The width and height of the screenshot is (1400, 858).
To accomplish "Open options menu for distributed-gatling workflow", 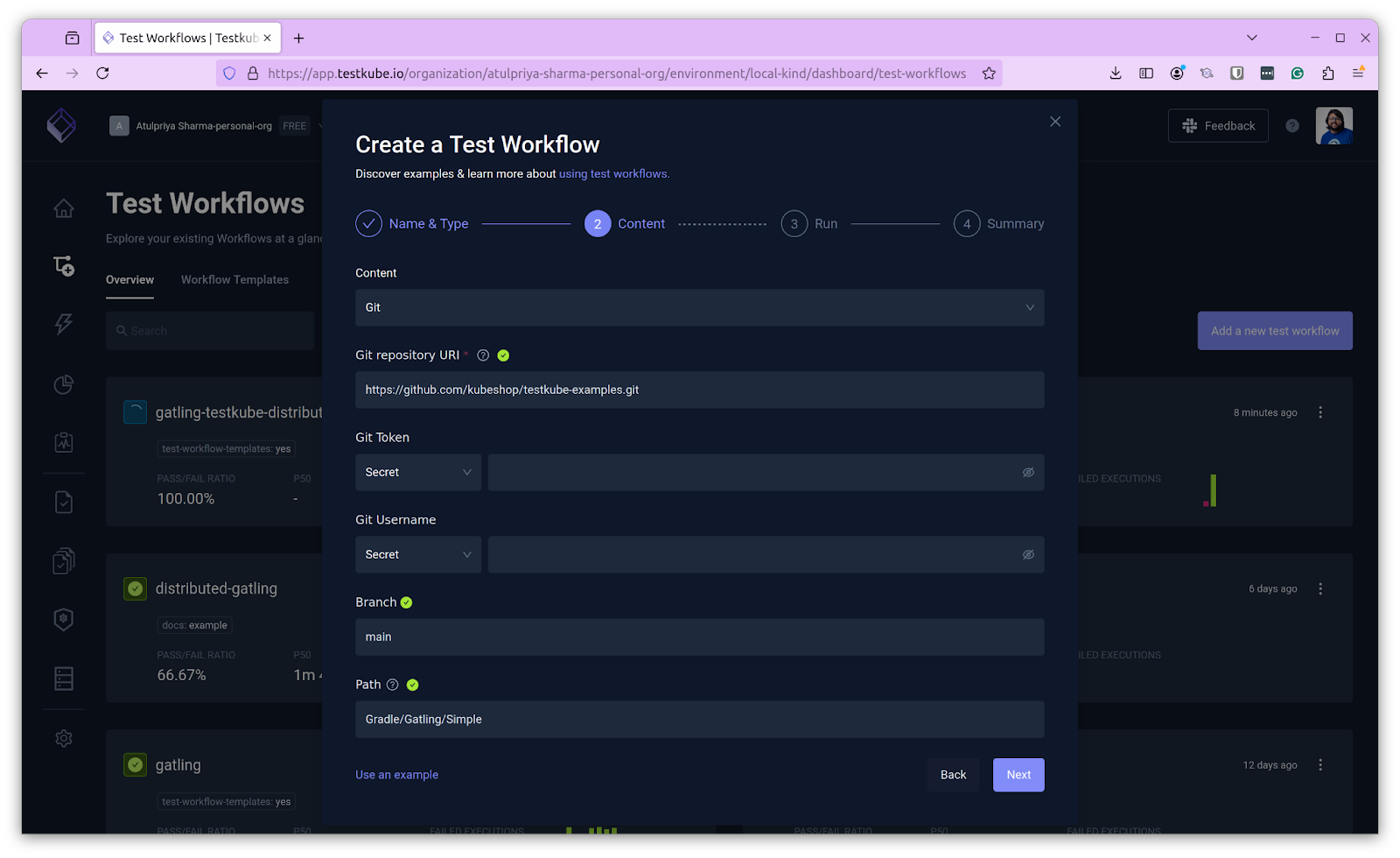I will tap(1320, 588).
